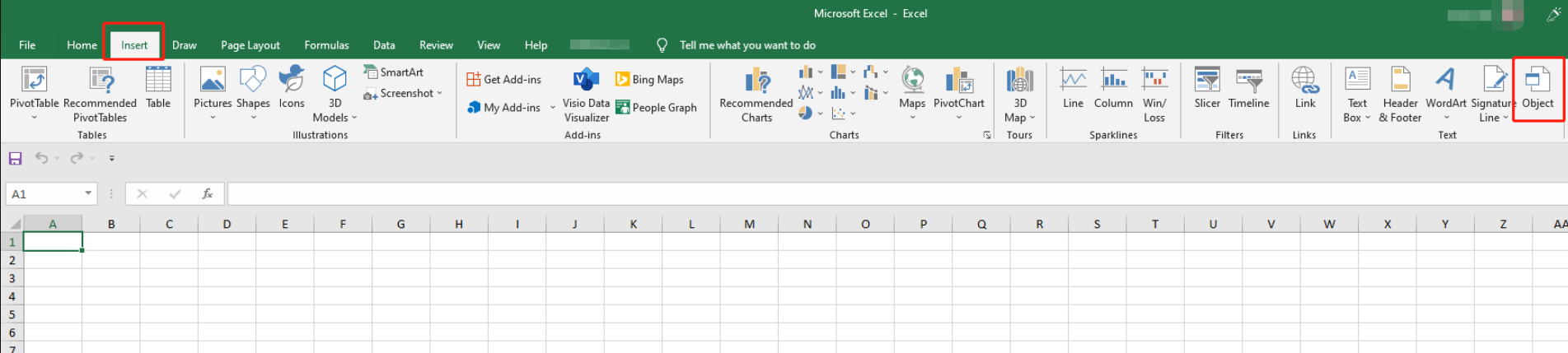Expand the Name Box dropdown
The width and height of the screenshot is (1568, 353).
88,193
